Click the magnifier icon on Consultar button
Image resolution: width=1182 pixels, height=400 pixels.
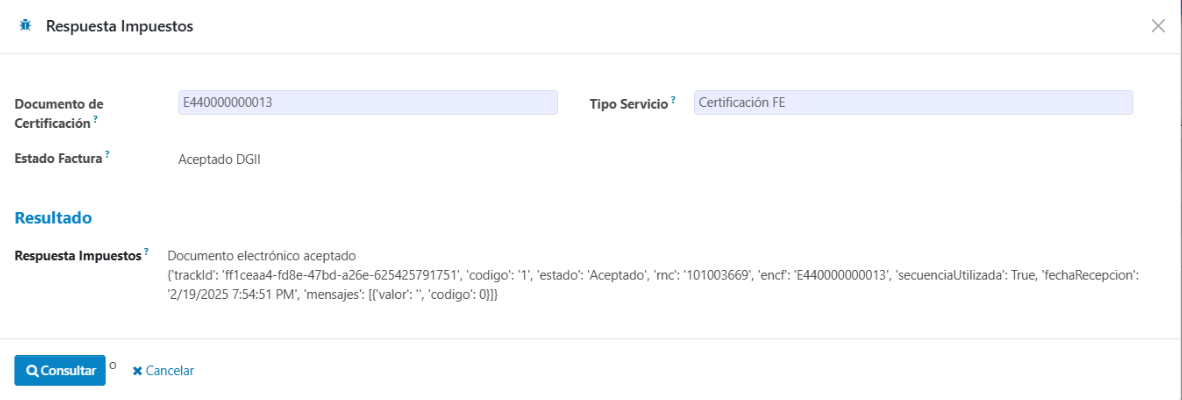pyautogui.click(x=32, y=371)
